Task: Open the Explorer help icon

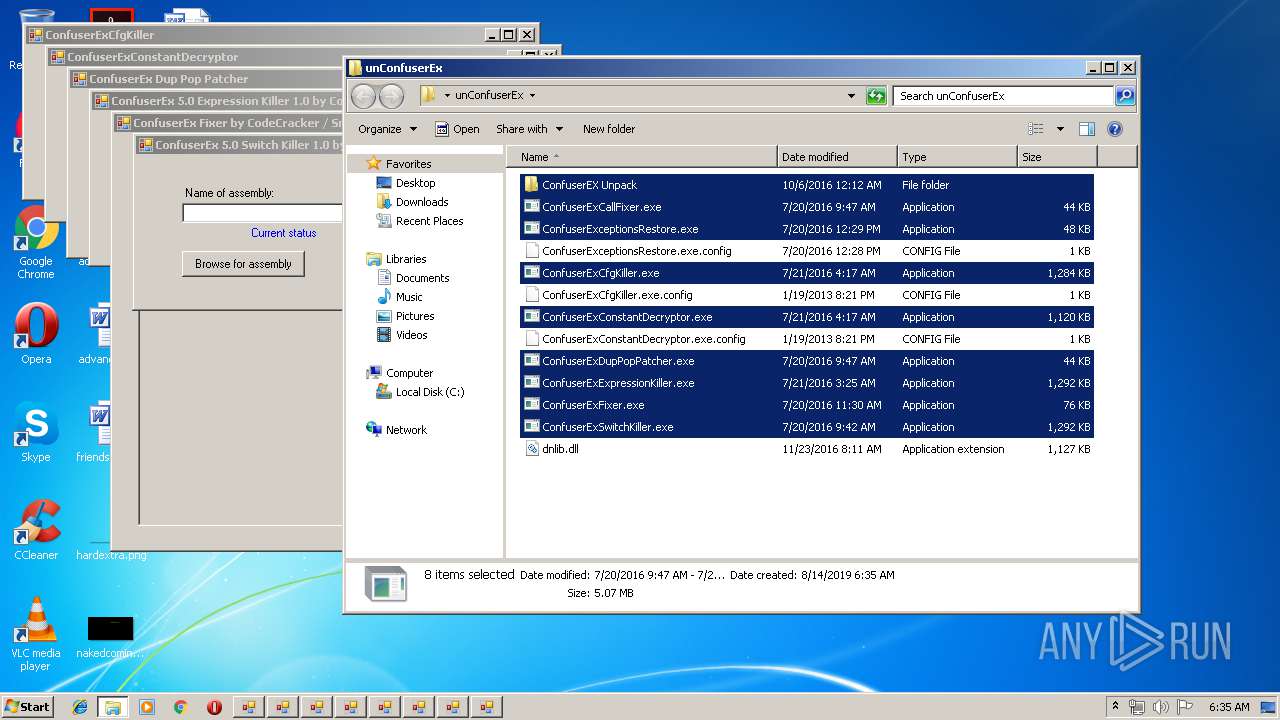Action: [x=1115, y=129]
